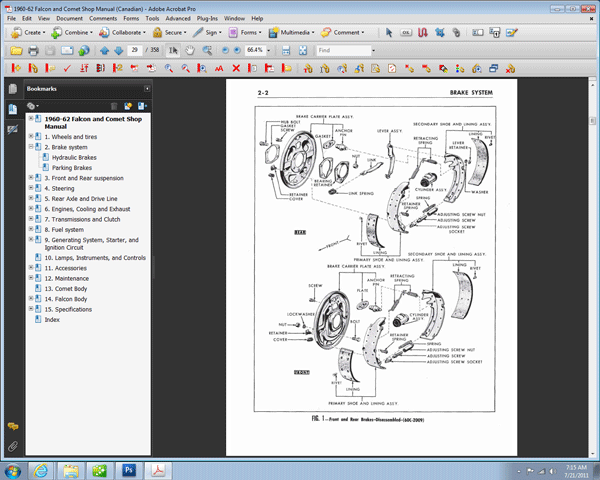Open the Create PDF dropdown
600x480 pixels.
click(28, 33)
